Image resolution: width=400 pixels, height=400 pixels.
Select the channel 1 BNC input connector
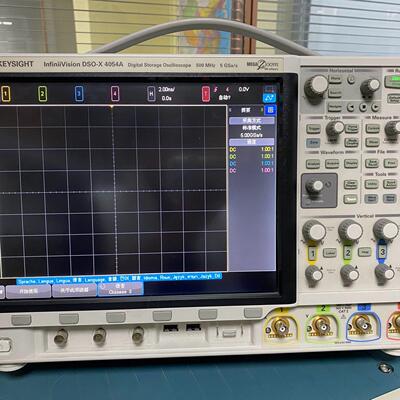point(280,327)
